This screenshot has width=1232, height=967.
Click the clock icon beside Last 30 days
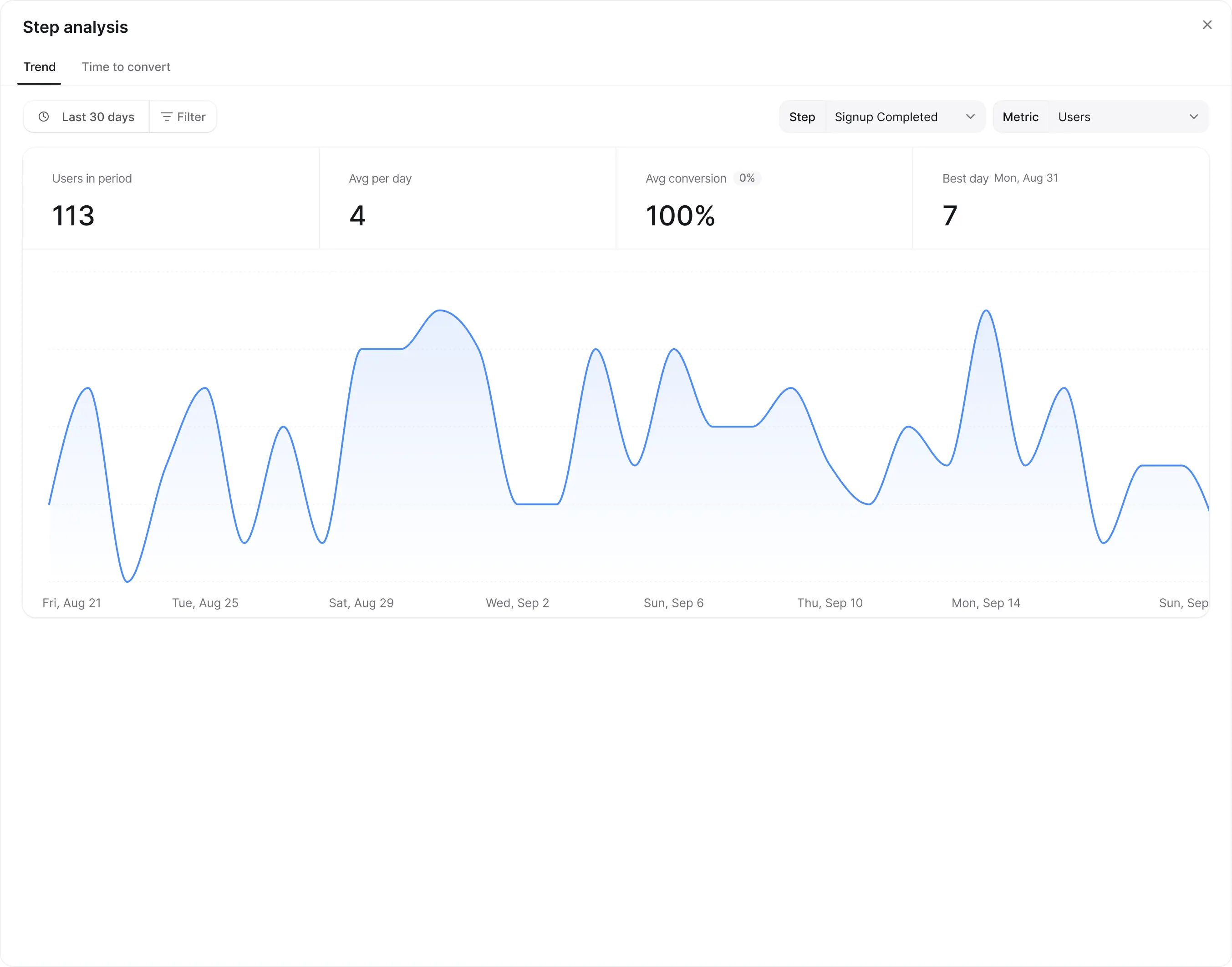44,117
